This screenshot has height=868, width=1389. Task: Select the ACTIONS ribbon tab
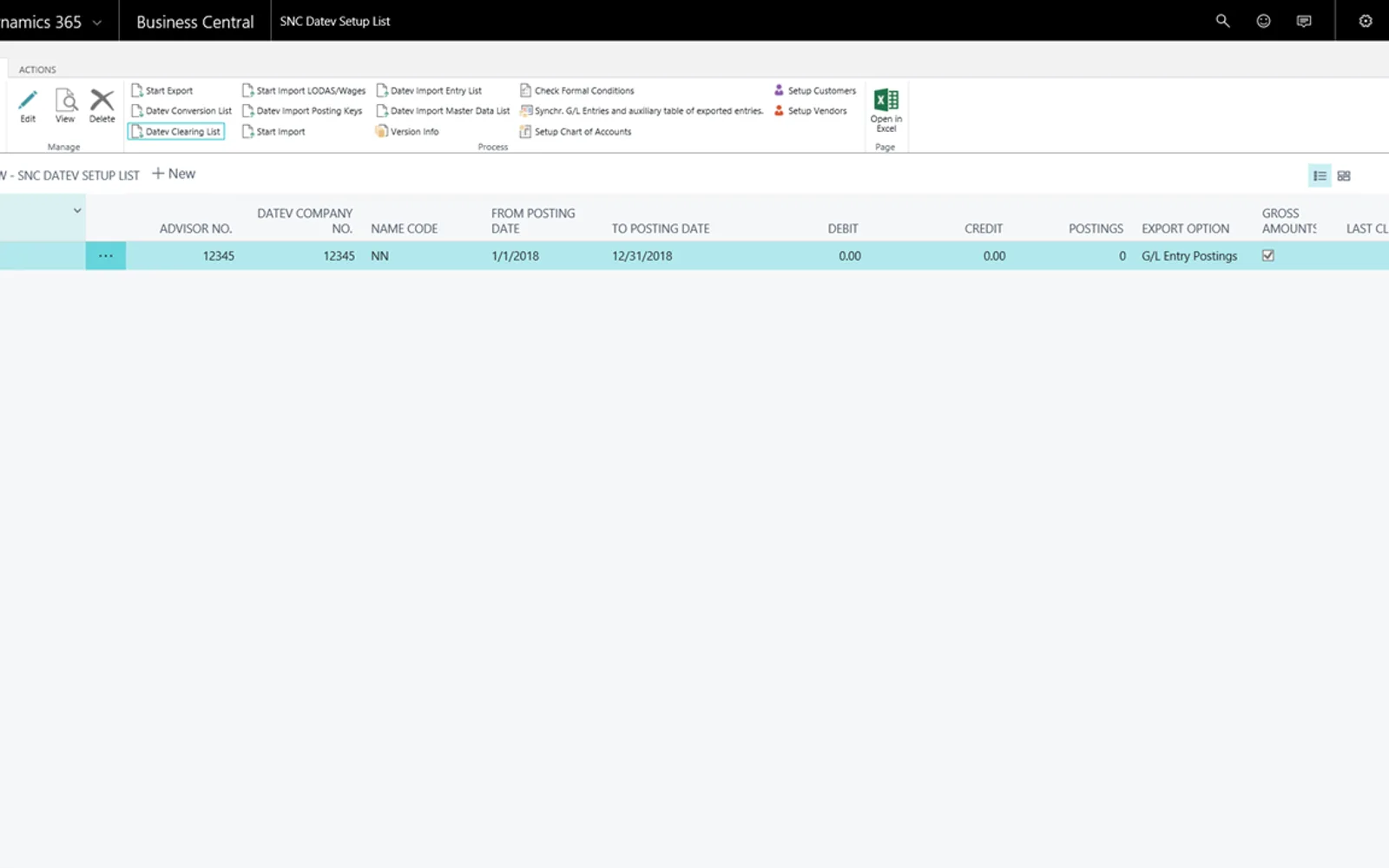coord(37,69)
